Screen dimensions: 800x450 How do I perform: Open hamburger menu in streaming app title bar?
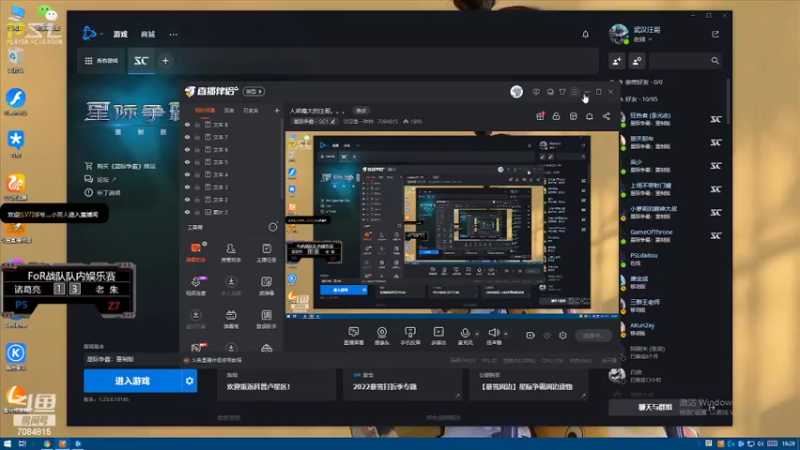(x=574, y=92)
